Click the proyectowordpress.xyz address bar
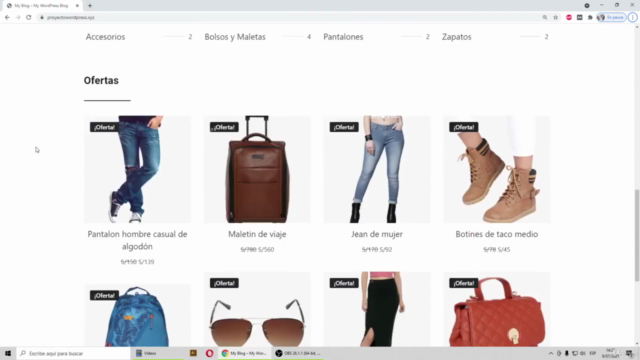The width and height of the screenshot is (640, 360). coord(71,18)
